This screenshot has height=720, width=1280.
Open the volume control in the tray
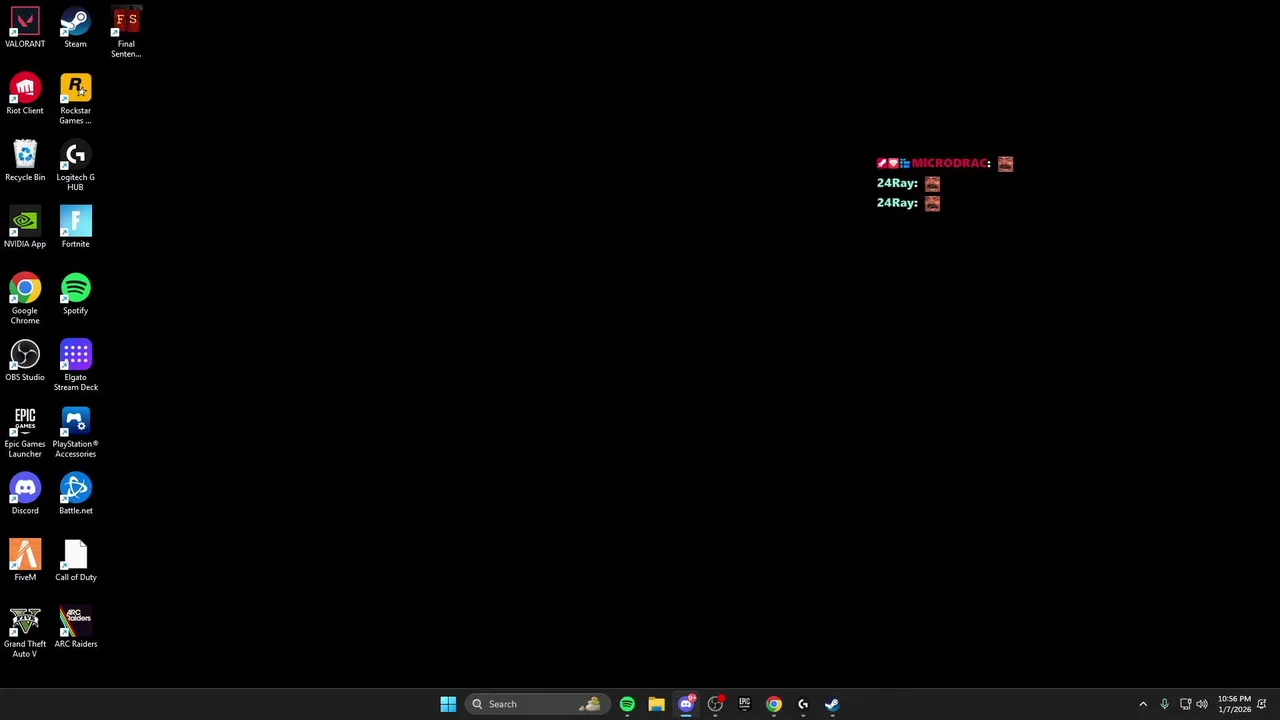(x=1202, y=704)
